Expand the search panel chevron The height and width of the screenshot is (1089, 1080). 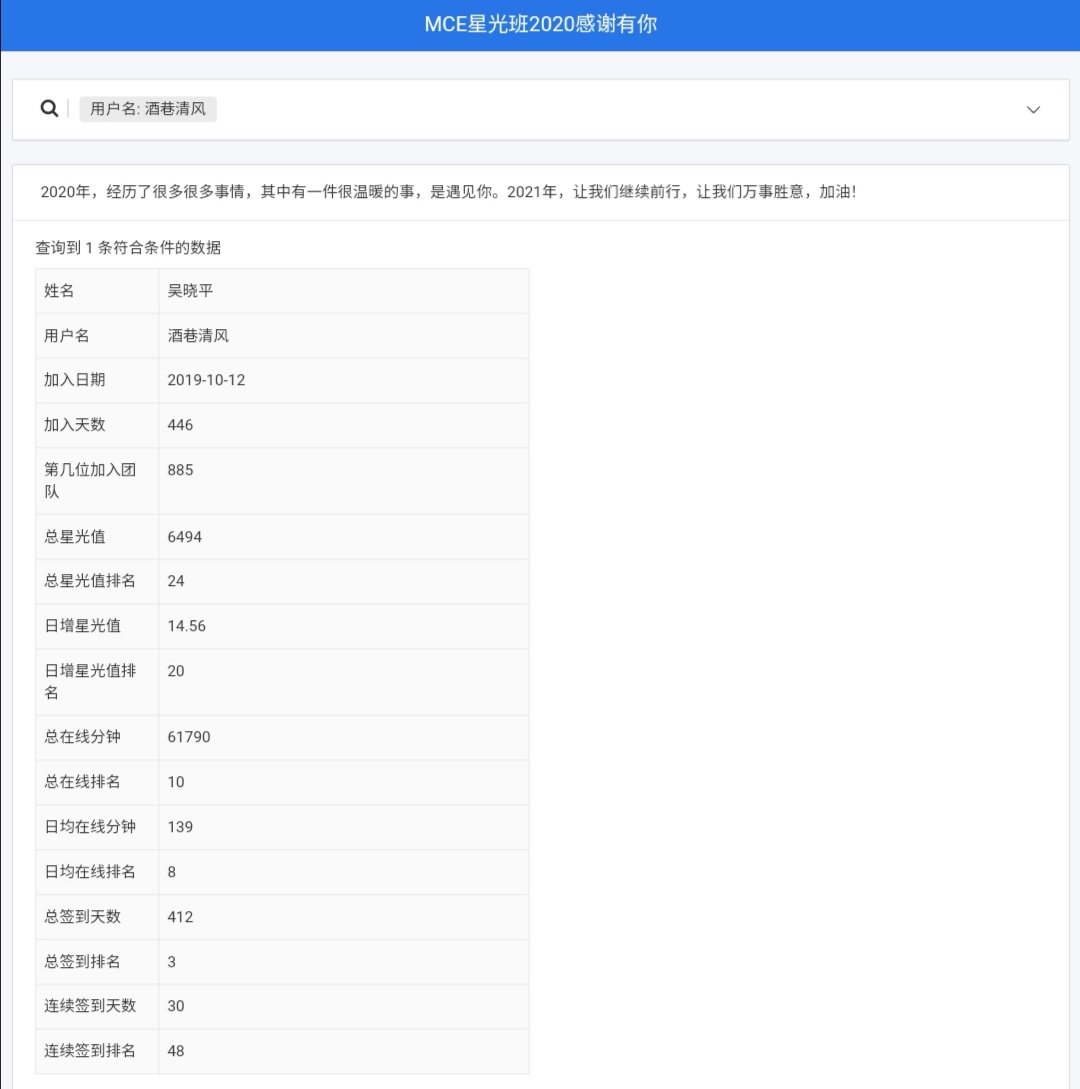click(1033, 110)
